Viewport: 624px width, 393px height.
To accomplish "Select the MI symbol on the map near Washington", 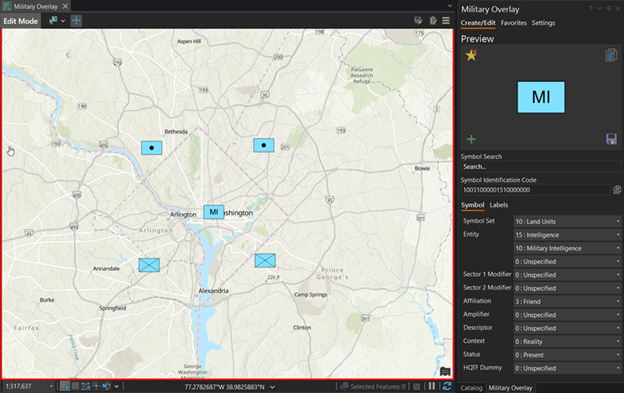I will pos(214,212).
